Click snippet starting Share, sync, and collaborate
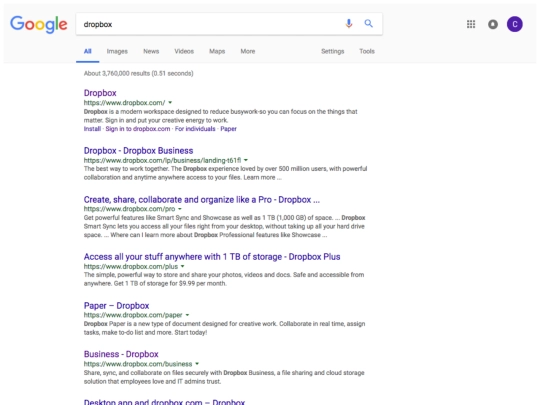The width and height of the screenshot is (540, 405). [224, 377]
